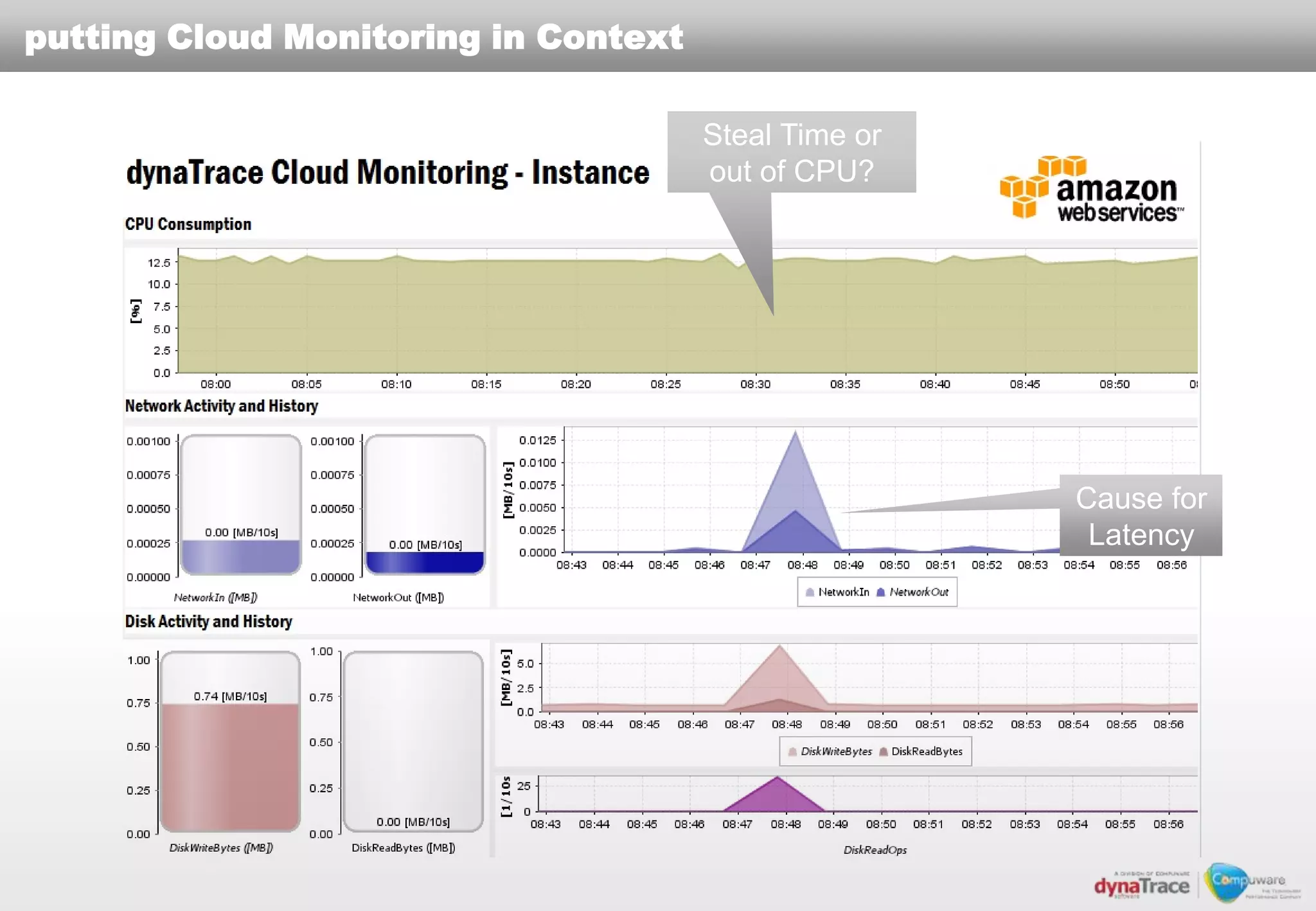Click the 'DiskReadBytes ([MB])' gauge caption
The image size is (1316, 911).
point(404,848)
